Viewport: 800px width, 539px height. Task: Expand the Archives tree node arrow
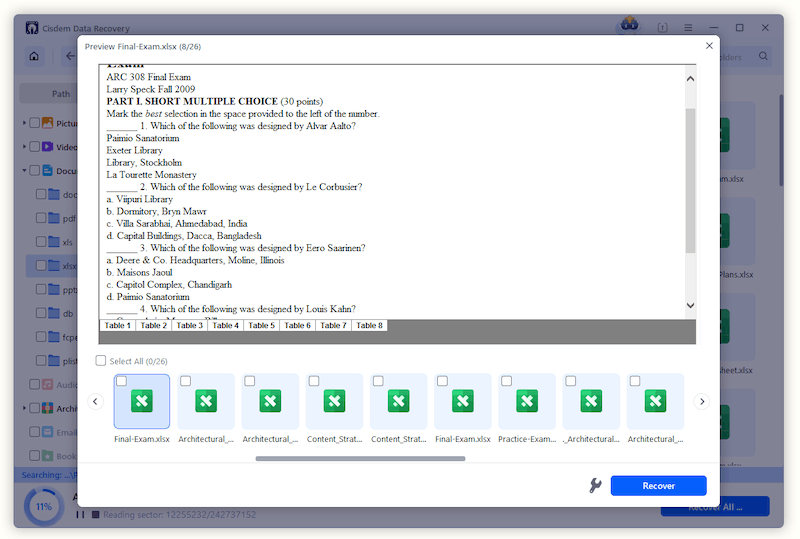point(24,408)
